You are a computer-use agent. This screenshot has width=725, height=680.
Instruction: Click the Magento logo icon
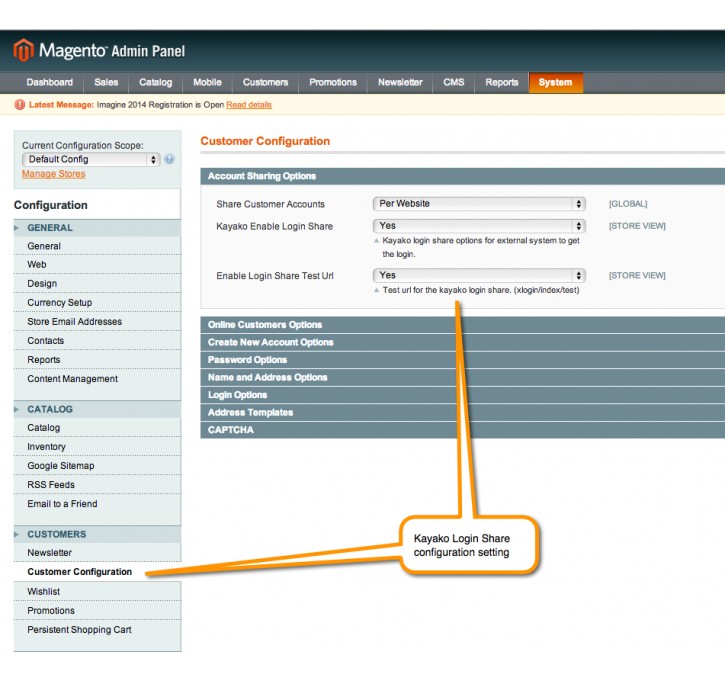(24, 50)
